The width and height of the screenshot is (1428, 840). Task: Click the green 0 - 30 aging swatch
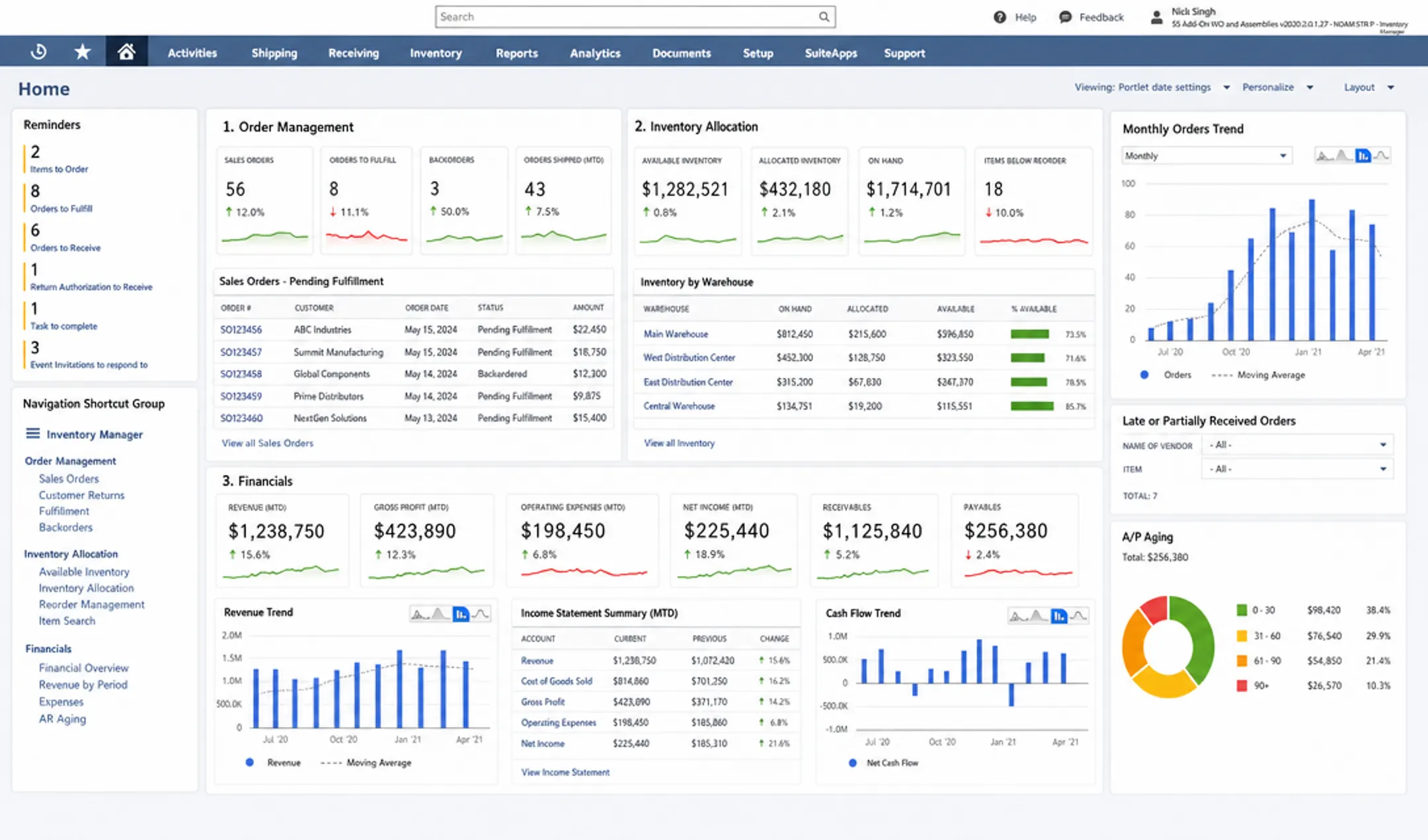[x=1242, y=610]
